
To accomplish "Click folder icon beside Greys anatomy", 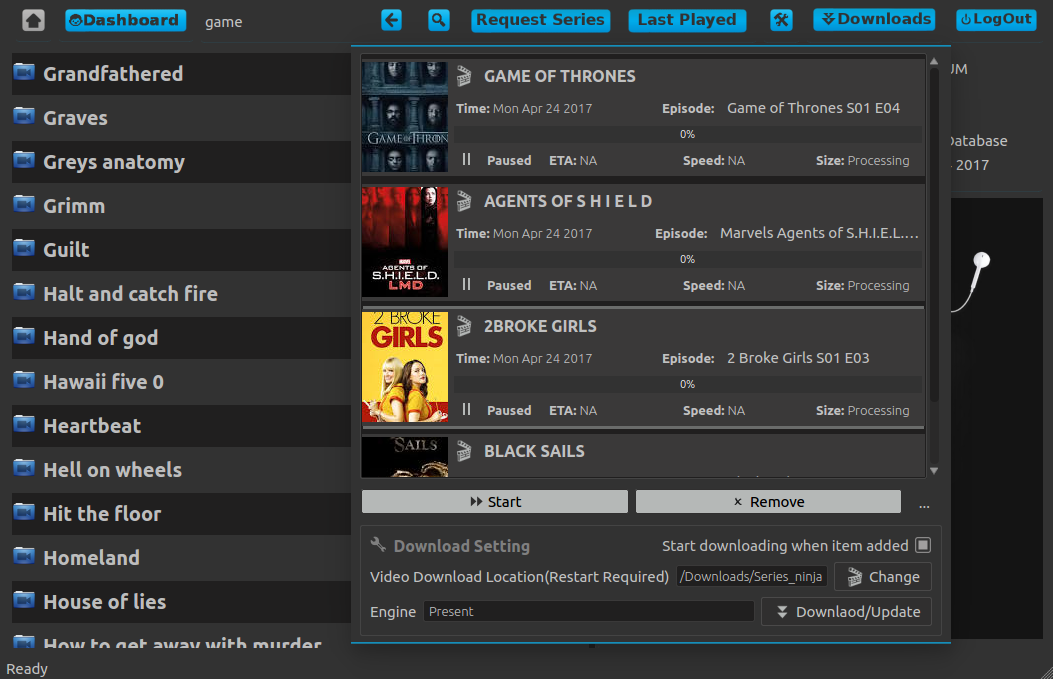I will [x=24, y=160].
